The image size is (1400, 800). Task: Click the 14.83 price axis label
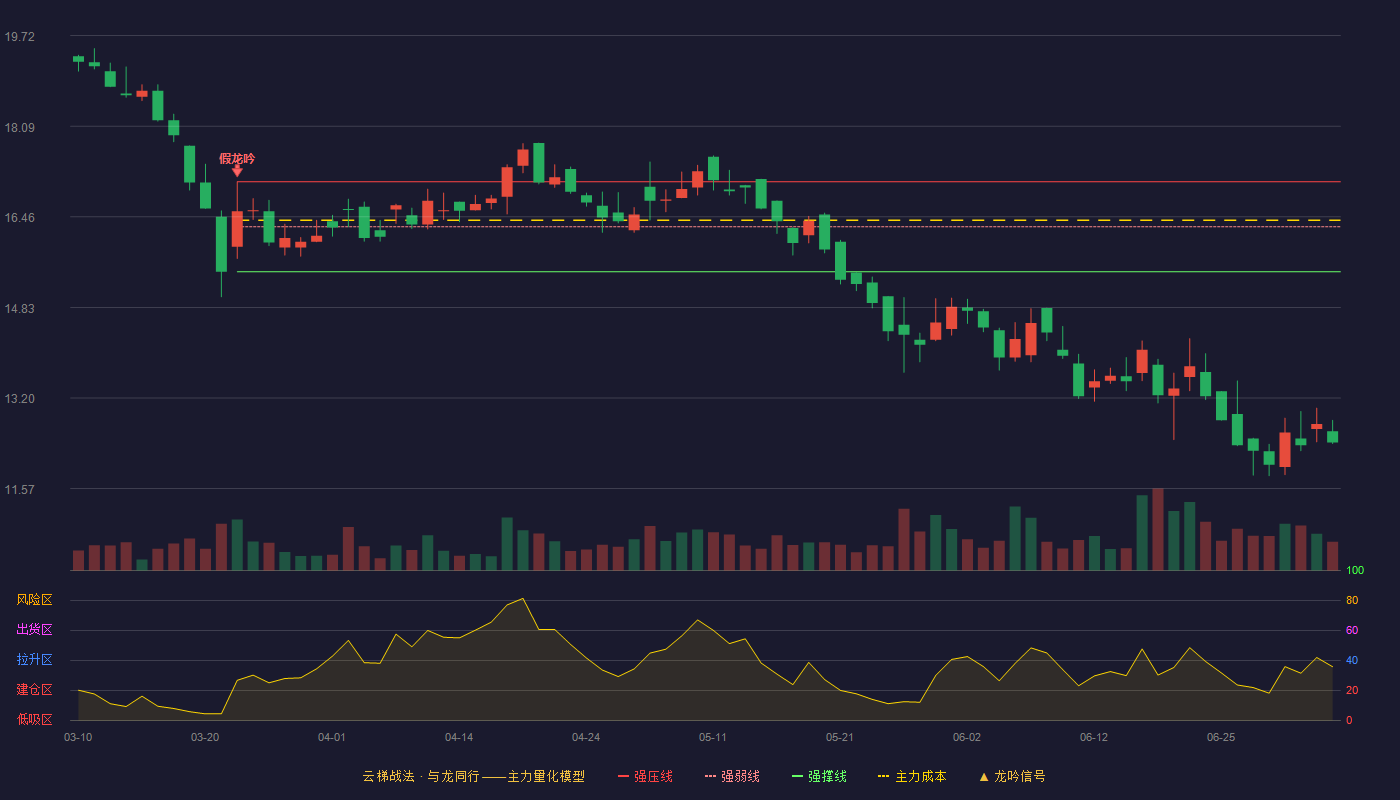click(x=19, y=308)
